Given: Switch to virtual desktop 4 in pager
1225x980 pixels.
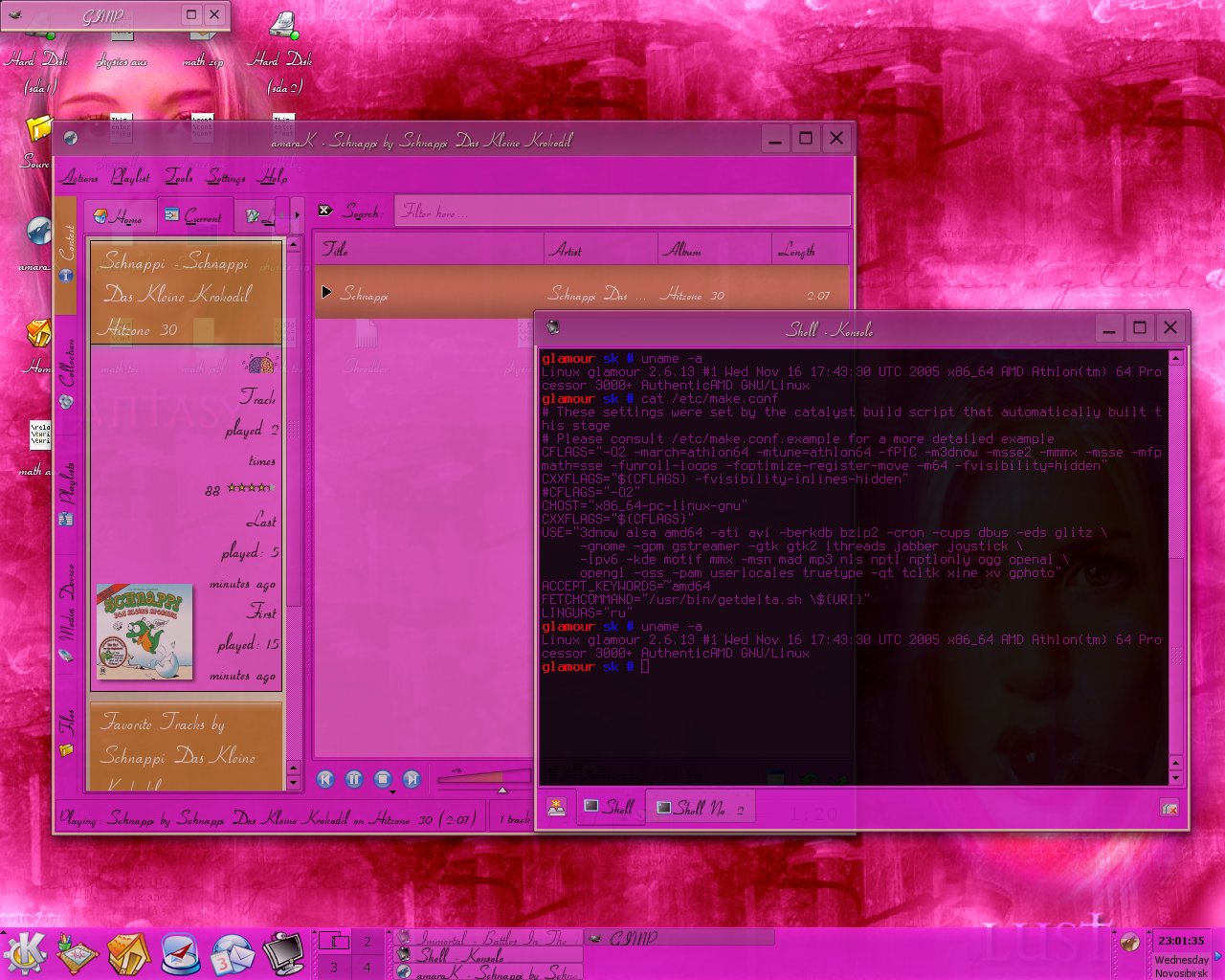Looking at the screenshot, I should [x=367, y=967].
